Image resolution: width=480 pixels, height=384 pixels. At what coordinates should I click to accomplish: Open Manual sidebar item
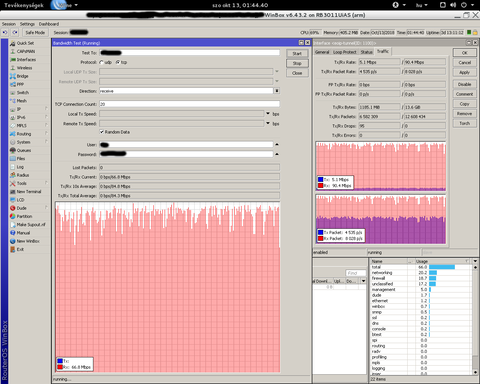tap(23, 233)
